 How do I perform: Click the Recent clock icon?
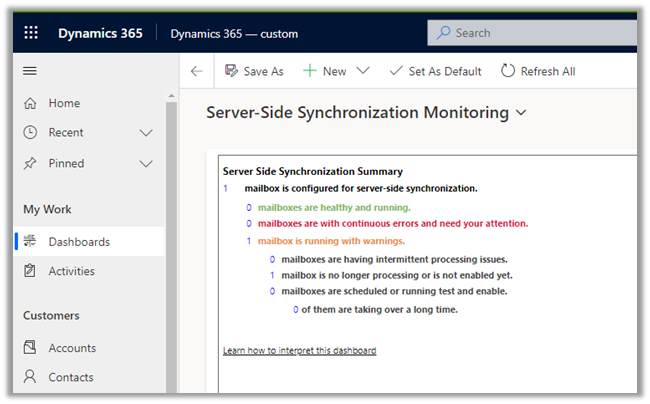point(30,133)
